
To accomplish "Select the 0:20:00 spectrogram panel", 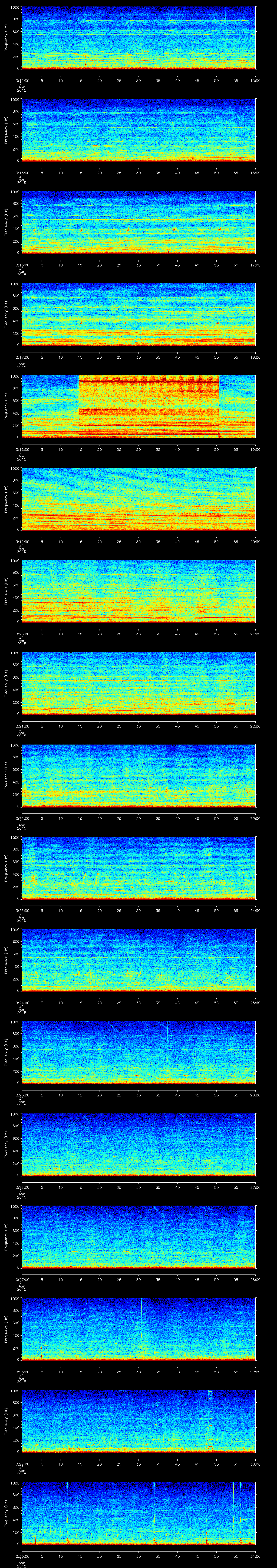I will [138, 591].
